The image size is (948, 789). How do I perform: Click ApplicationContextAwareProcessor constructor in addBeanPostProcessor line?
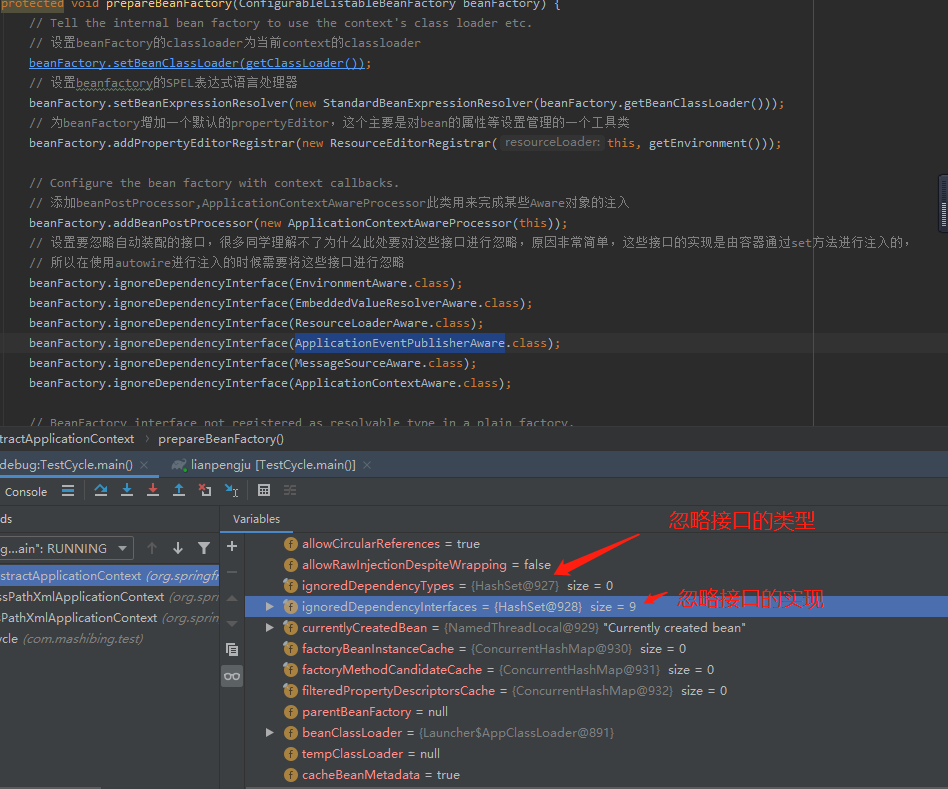pos(400,223)
